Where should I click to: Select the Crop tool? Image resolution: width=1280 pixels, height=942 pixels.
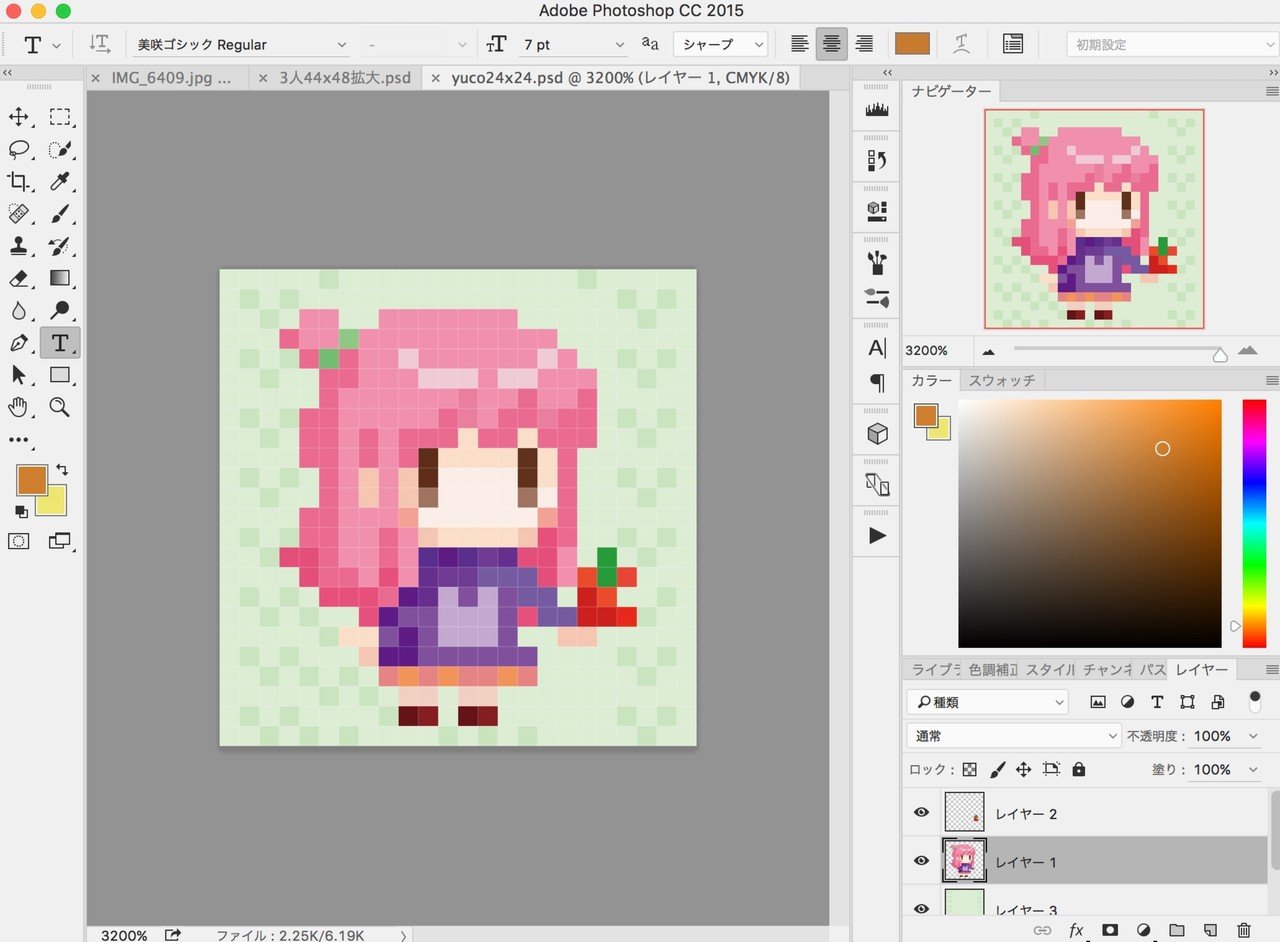click(18, 181)
